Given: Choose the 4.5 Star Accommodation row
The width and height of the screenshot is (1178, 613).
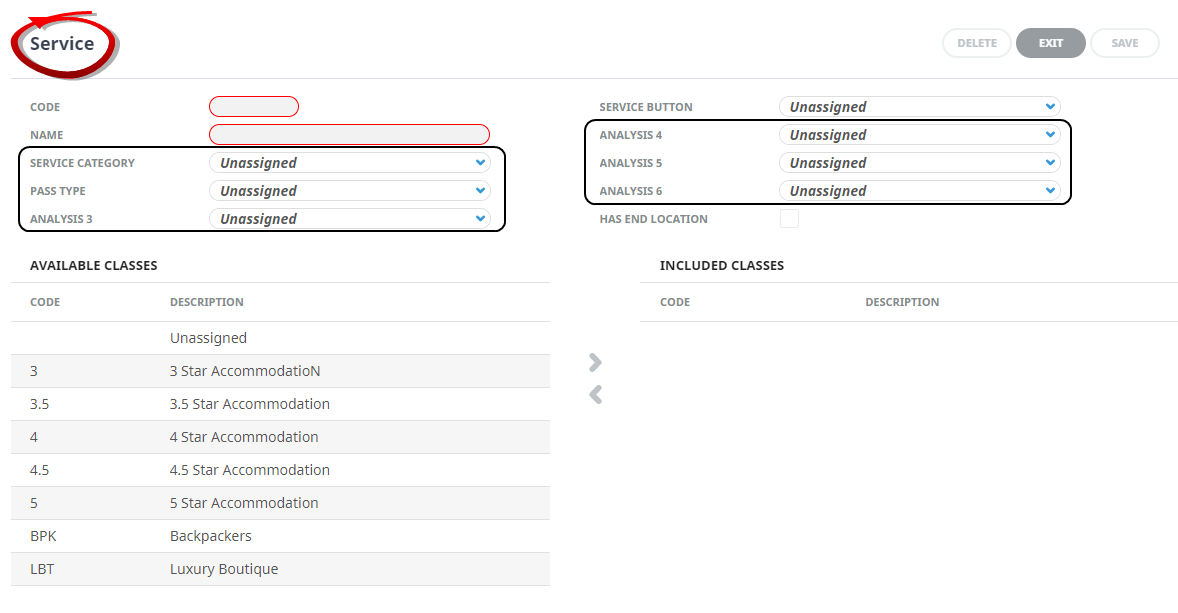Looking at the screenshot, I should (x=280, y=470).
